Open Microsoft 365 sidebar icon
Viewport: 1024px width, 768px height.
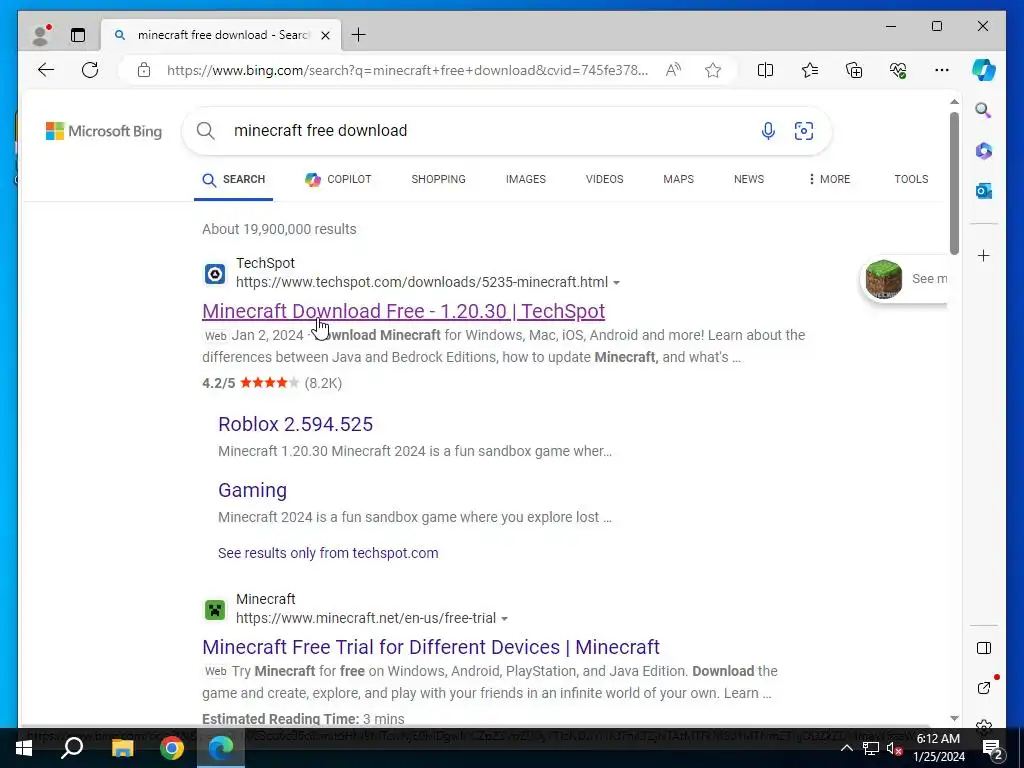tap(984, 151)
